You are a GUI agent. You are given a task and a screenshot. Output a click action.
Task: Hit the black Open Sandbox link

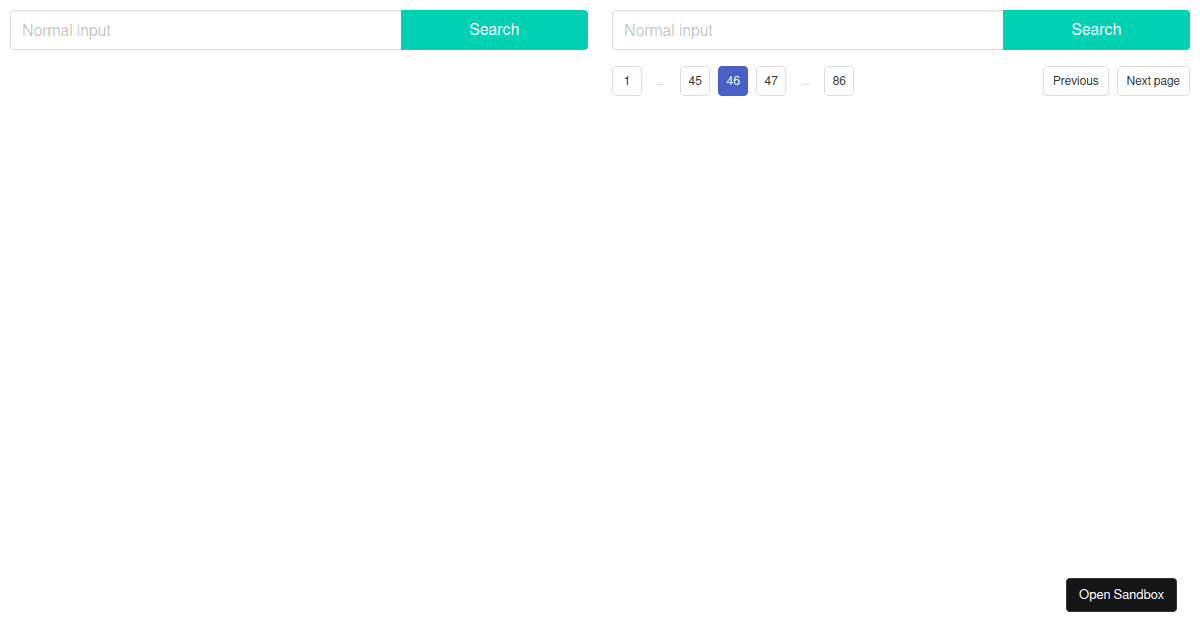click(x=1121, y=595)
